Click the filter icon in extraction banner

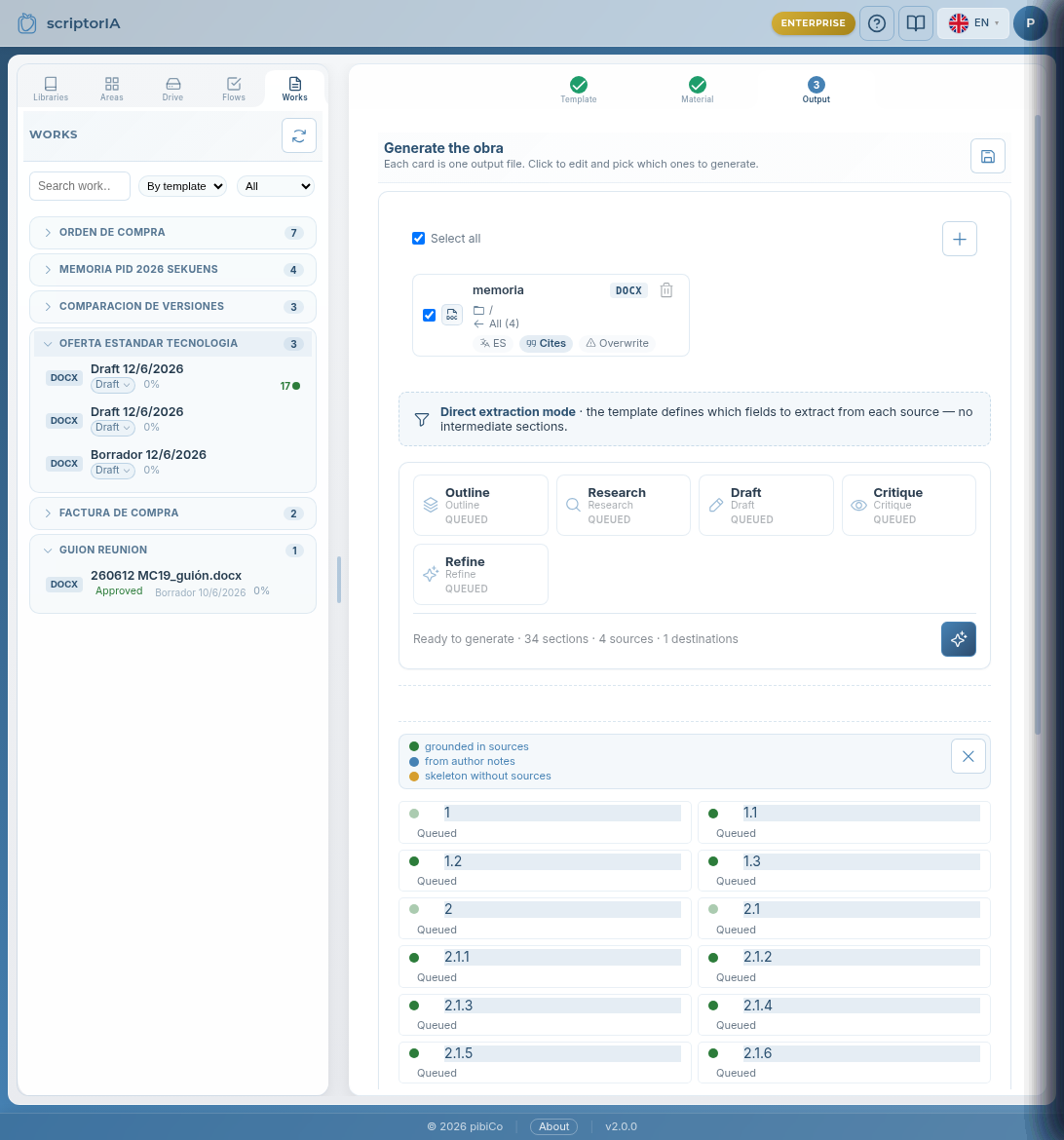coord(422,420)
